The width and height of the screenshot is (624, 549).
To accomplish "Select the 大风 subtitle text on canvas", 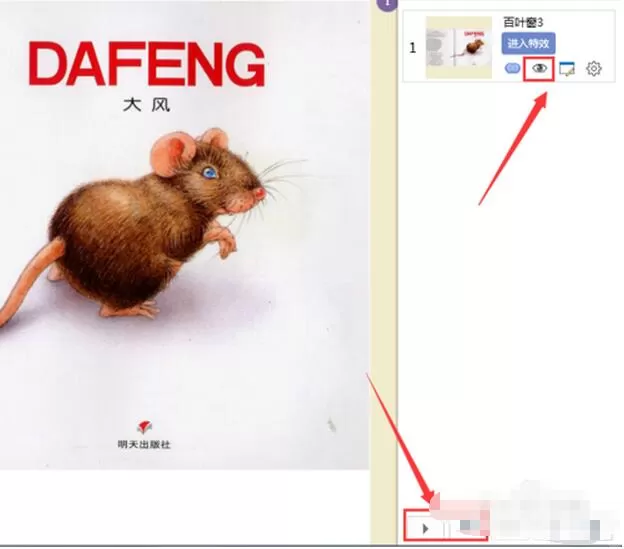I will pyautogui.click(x=146, y=105).
